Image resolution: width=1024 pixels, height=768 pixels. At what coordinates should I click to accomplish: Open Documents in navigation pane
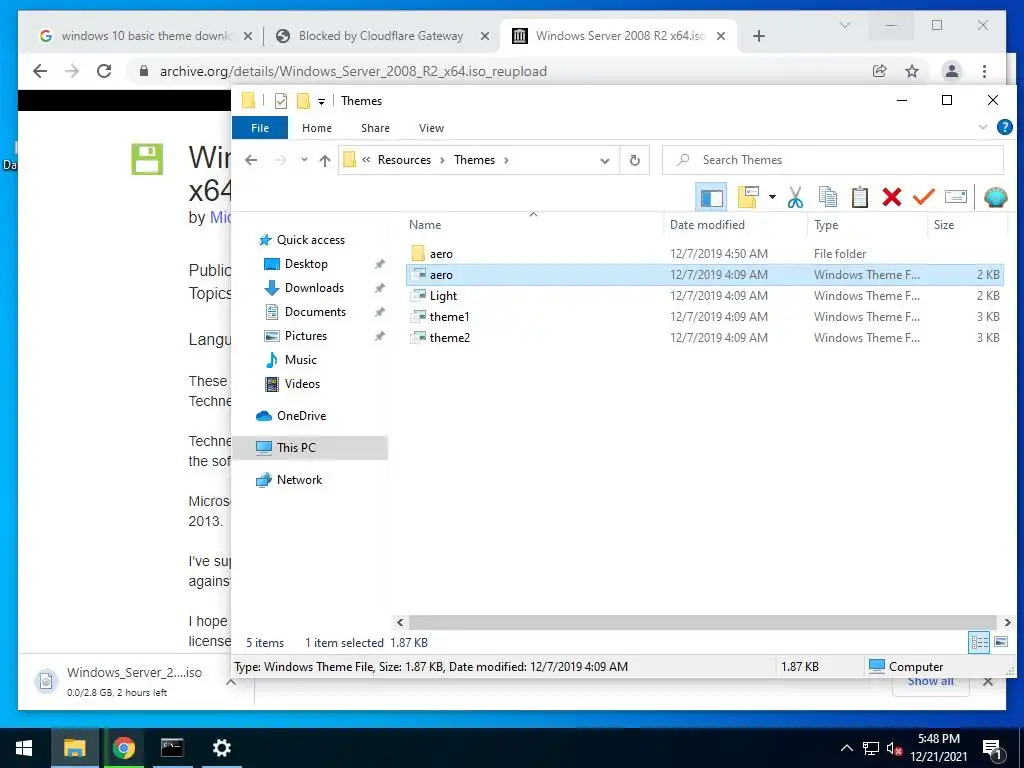tap(315, 312)
